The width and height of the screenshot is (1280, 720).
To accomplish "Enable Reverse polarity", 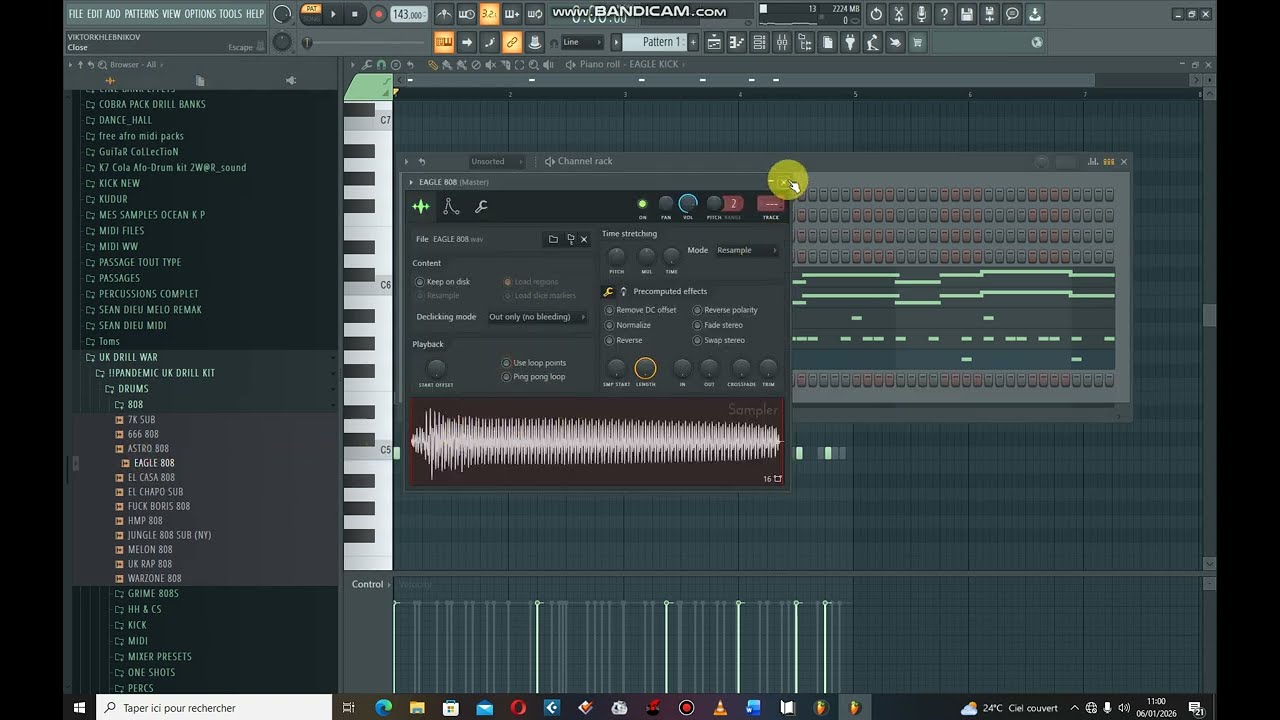I will point(725,310).
